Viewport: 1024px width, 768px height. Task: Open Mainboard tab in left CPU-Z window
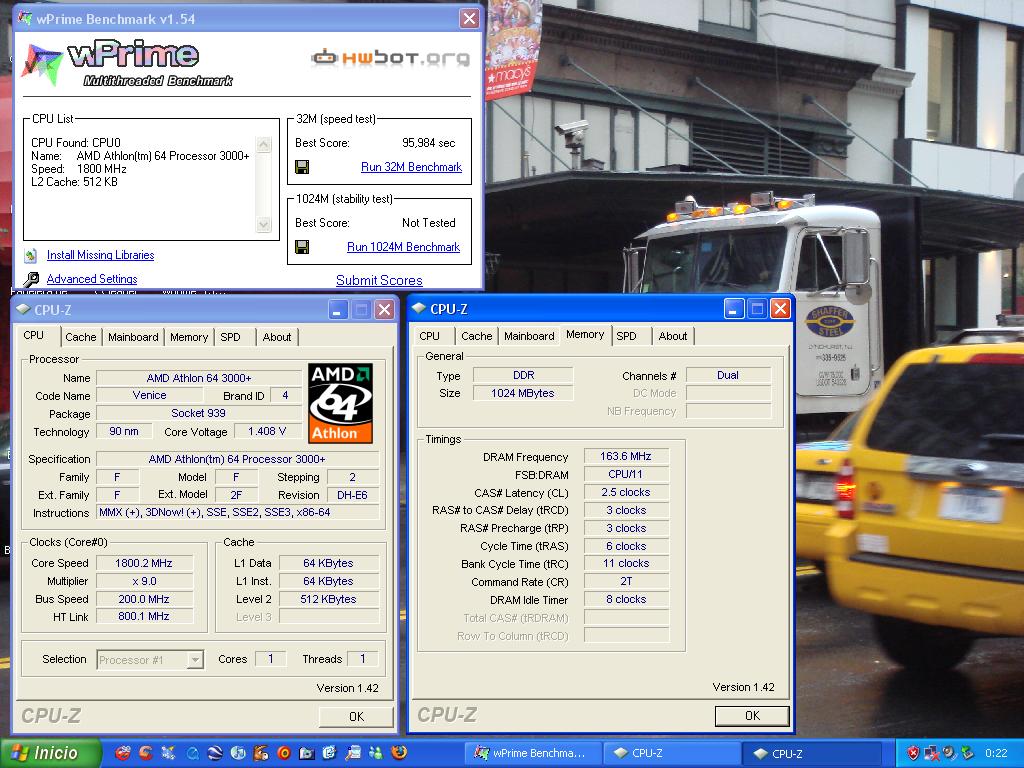(x=133, y=337)
